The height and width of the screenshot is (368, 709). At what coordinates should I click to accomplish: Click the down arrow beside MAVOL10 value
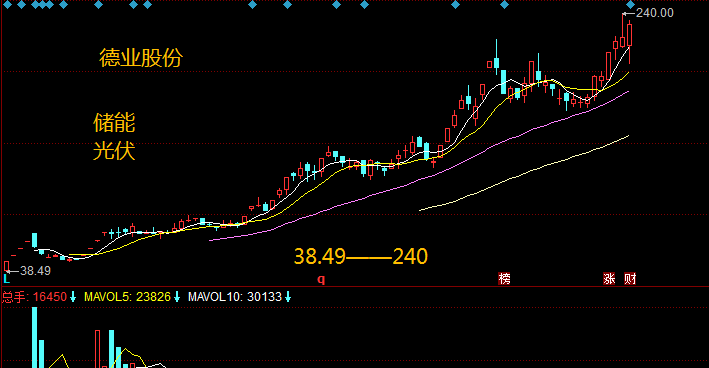click(288, 297)
